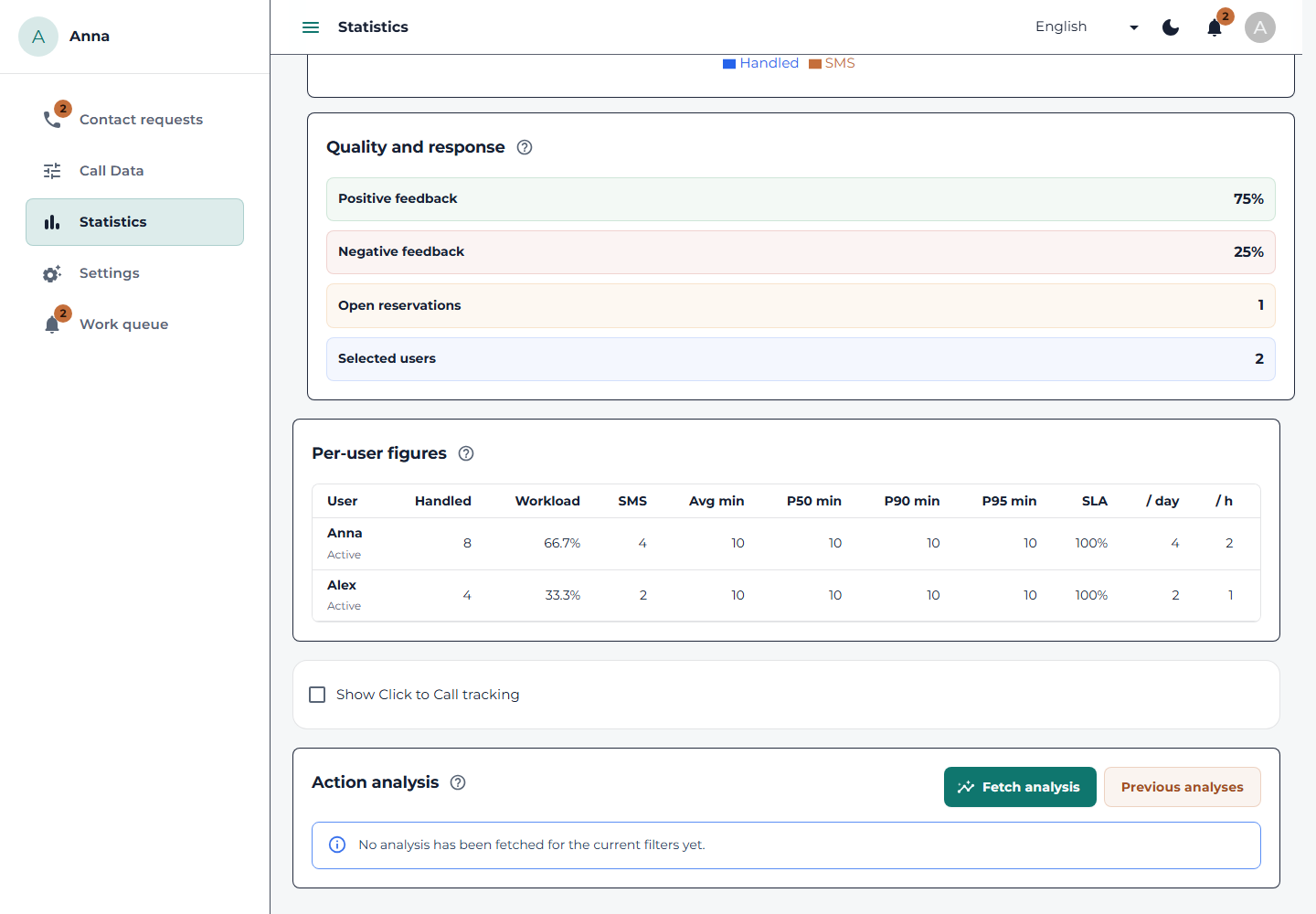
Task: Open user avatar menu in top bar
Action: point(1260,27)
